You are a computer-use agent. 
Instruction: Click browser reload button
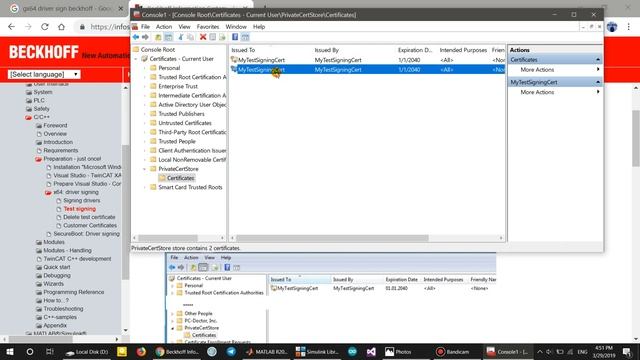(x=44, y=27)
